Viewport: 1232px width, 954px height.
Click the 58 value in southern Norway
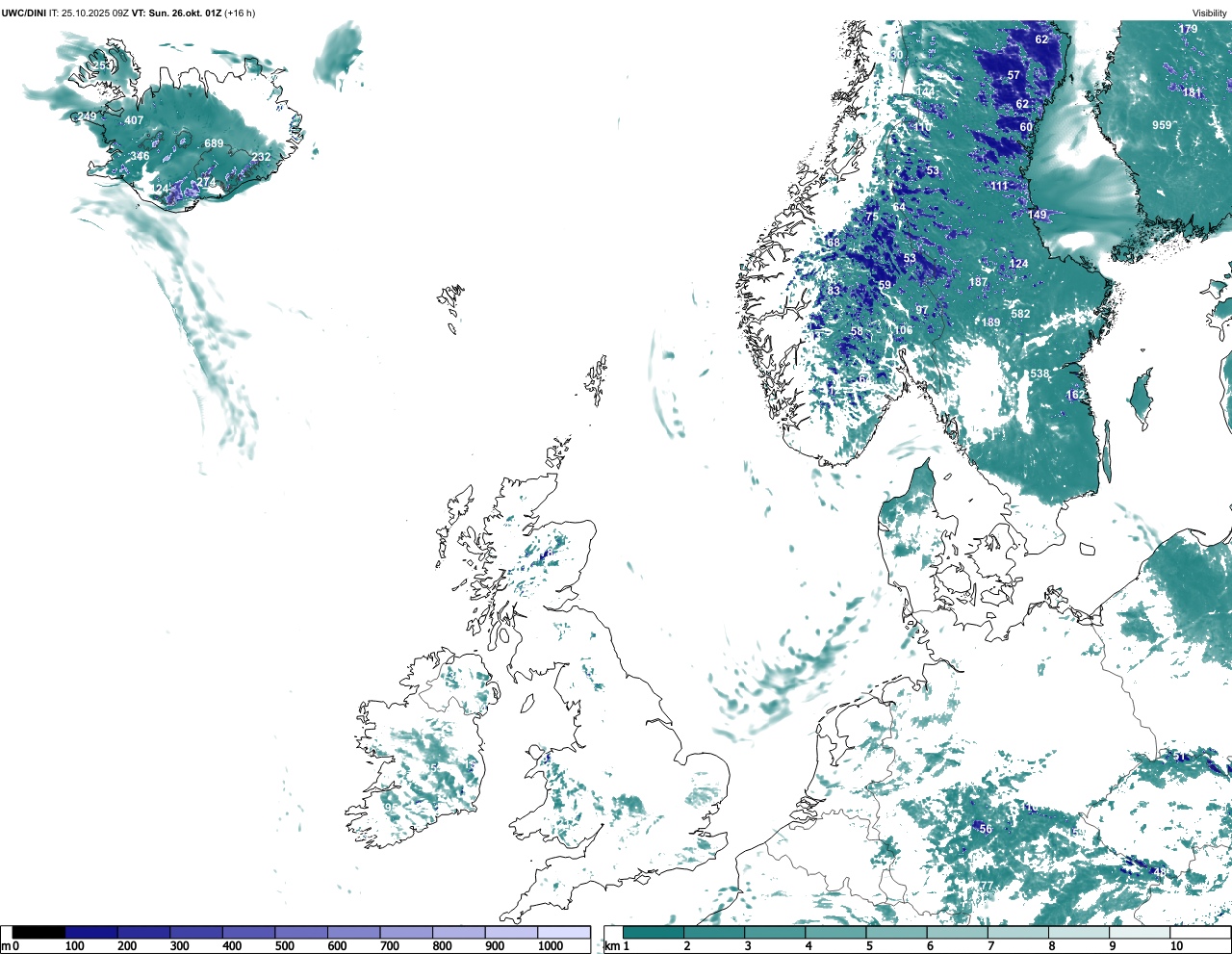pyautogui.click(x=857, y=332)
